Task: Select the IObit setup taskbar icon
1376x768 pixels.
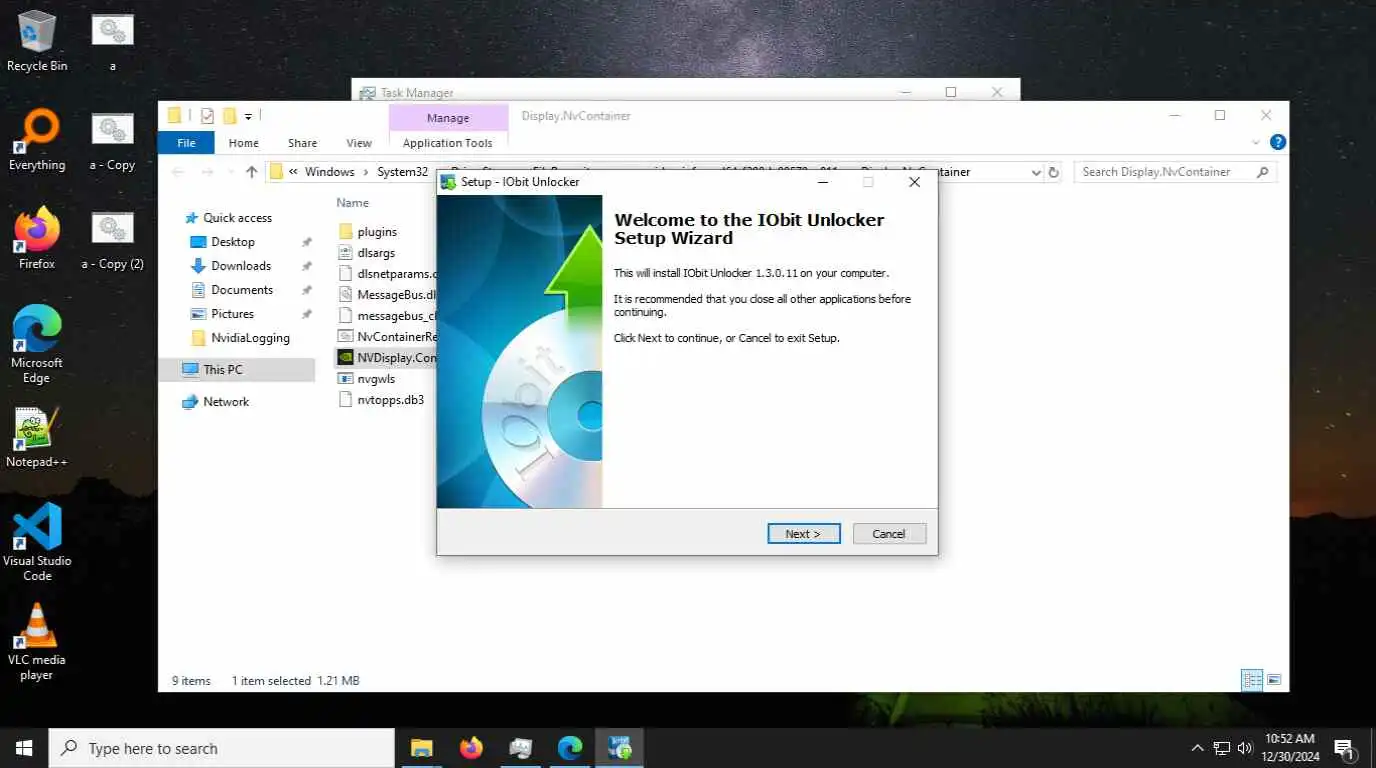Action: point(619,748)
